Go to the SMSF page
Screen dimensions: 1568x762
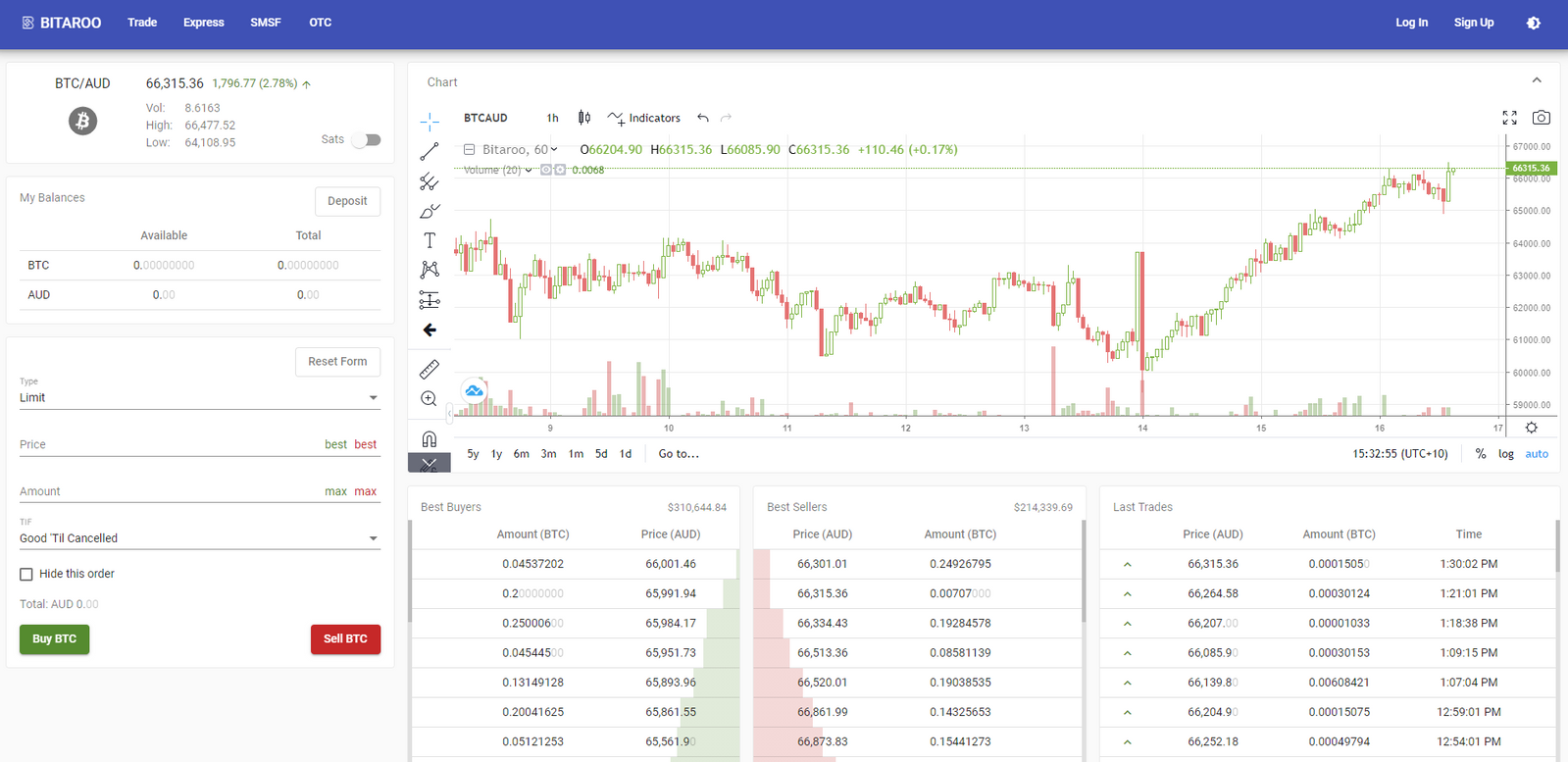tap(266, 23)
